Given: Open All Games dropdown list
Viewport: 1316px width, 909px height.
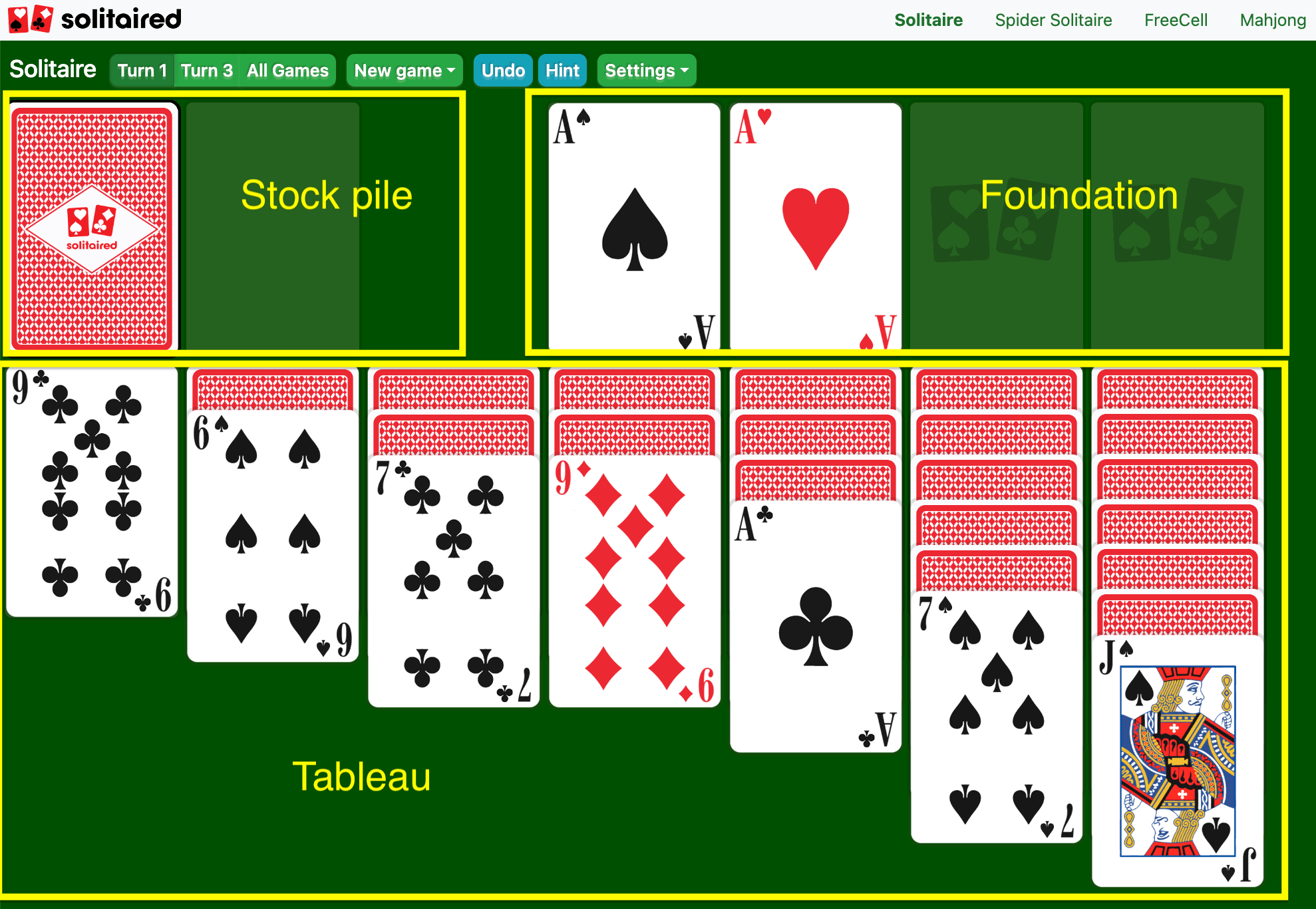Looking at the screenshot, I should click(288, 70).
